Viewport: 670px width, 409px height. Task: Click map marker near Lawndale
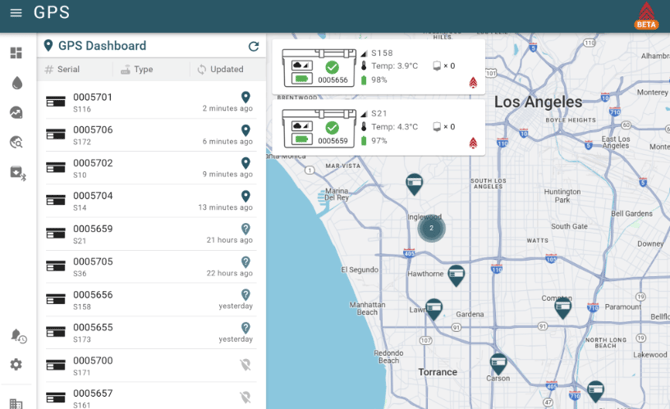pyautogui.click(x=434, y=309)
